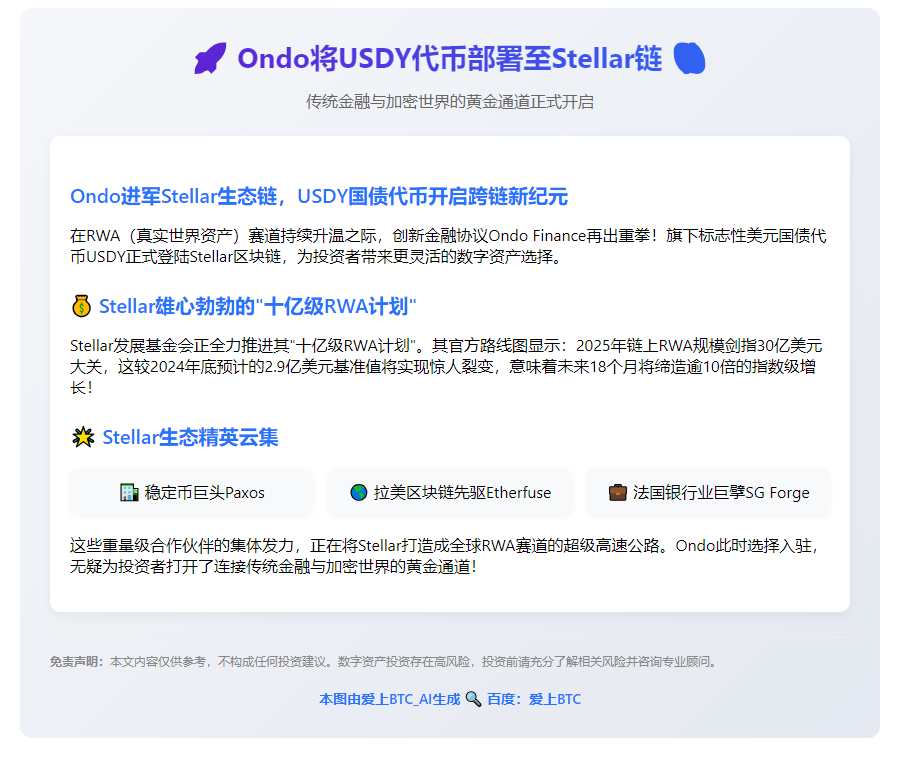Click the paragraph starting 在RWA（真实世界资产）

pos(449,246)
